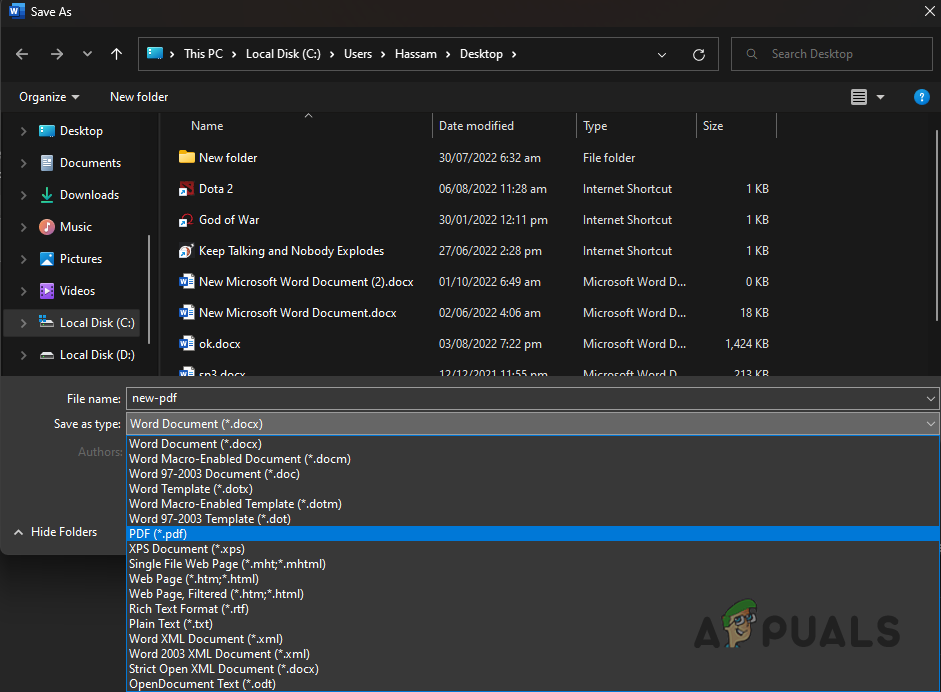
Task: Click the change view layout icon
Action: pyautogui.click(x=859, y=97)
